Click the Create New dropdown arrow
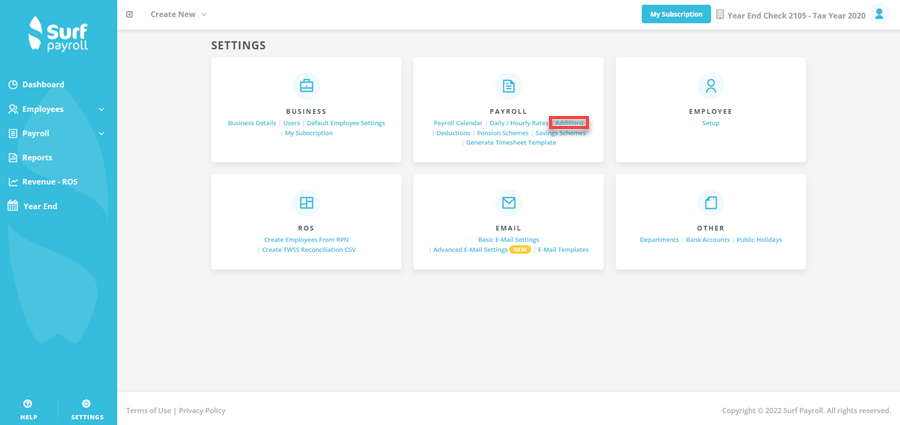The width and height of the screenshot is (900, 425). tap(204, 15)
